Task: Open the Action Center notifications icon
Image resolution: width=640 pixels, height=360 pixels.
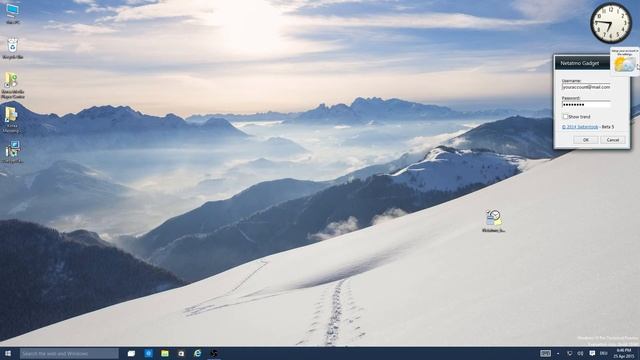Action: (x=592, y=353)
